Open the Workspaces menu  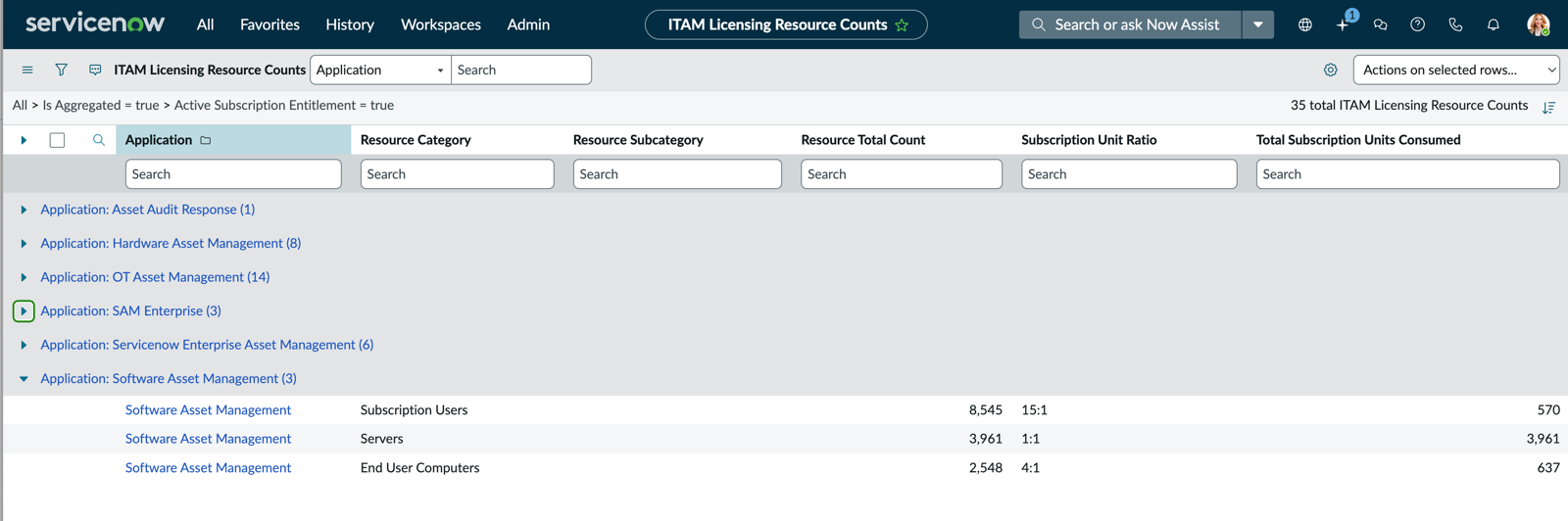click(441, 24)
